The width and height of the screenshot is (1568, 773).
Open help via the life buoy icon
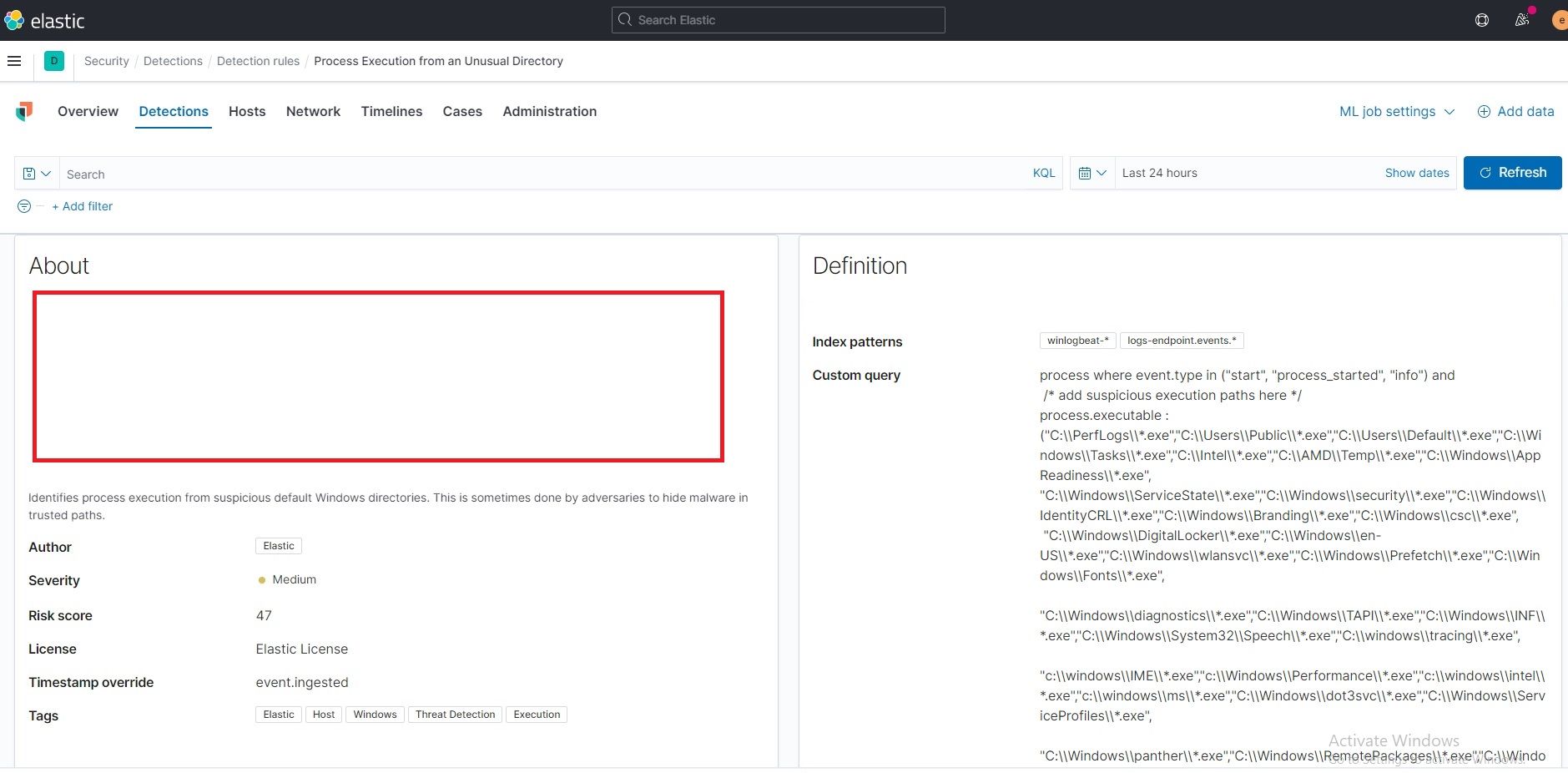coord(1482,20)
